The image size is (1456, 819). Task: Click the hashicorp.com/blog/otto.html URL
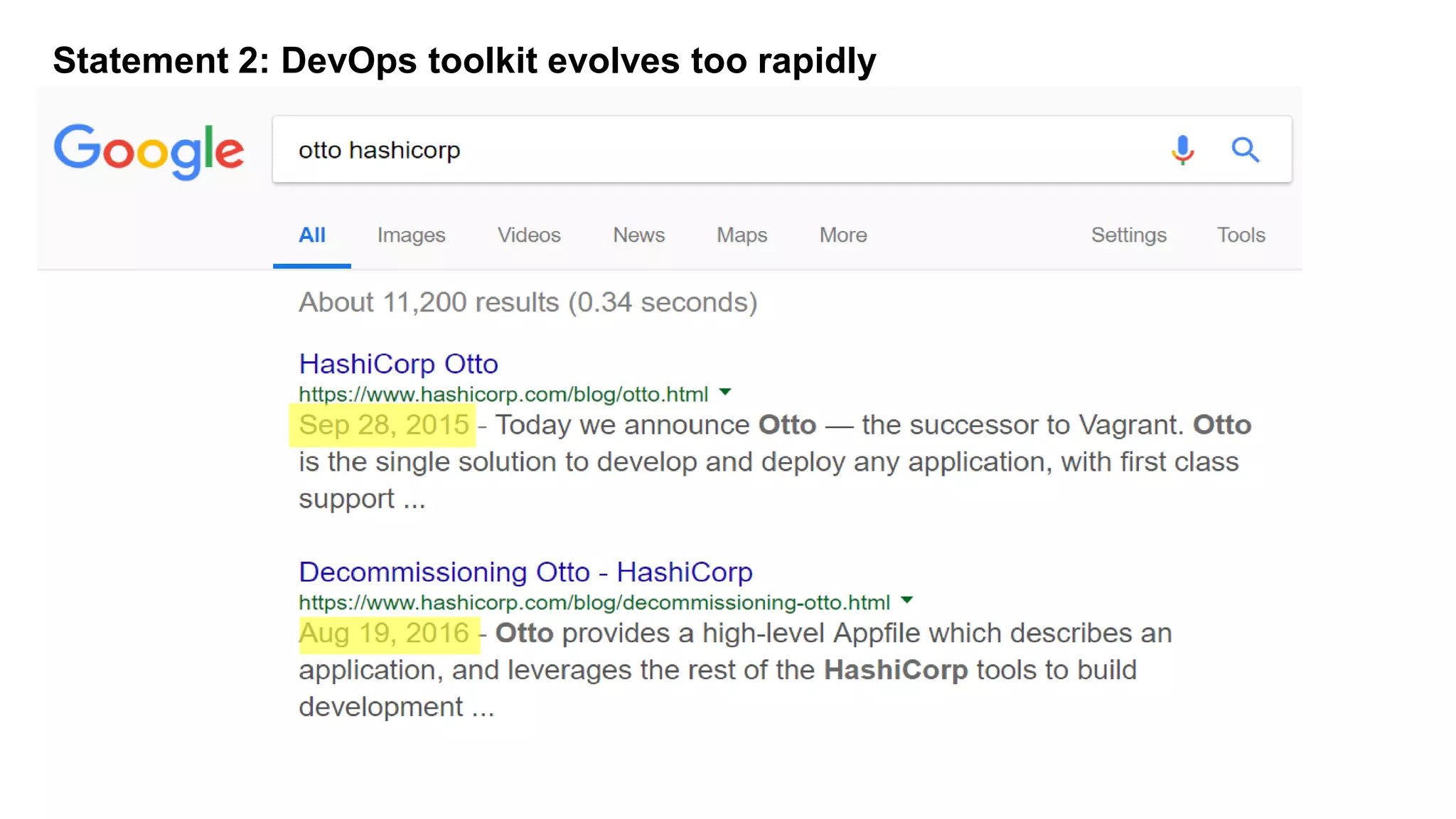point(503,395)
